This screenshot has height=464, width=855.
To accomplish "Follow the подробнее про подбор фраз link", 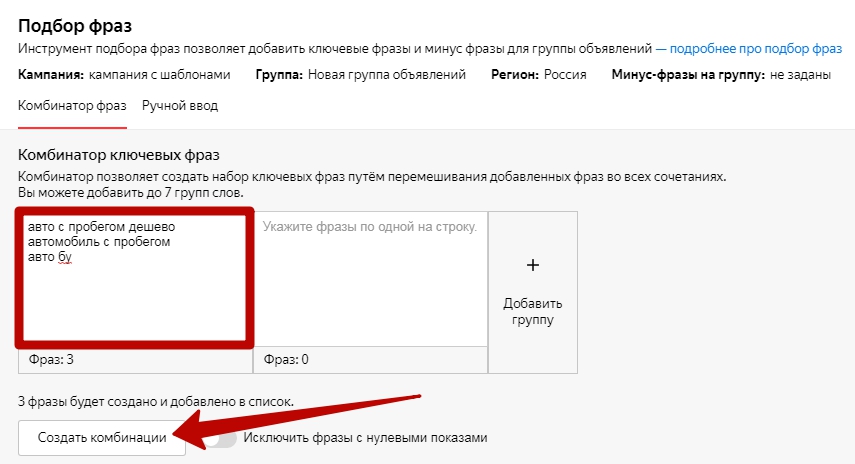I will (756, 48).
